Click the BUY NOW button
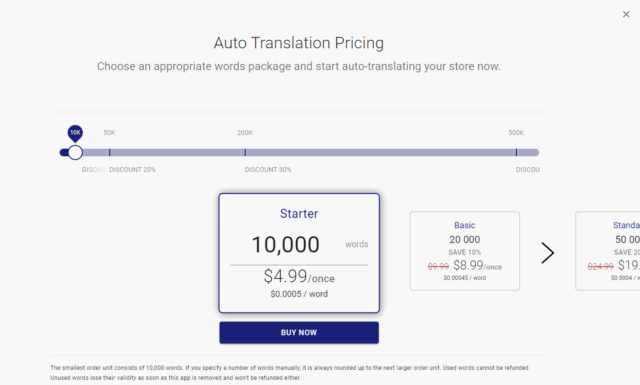The height and width of the screenshot is (385, 640). [x=299, y=332]
